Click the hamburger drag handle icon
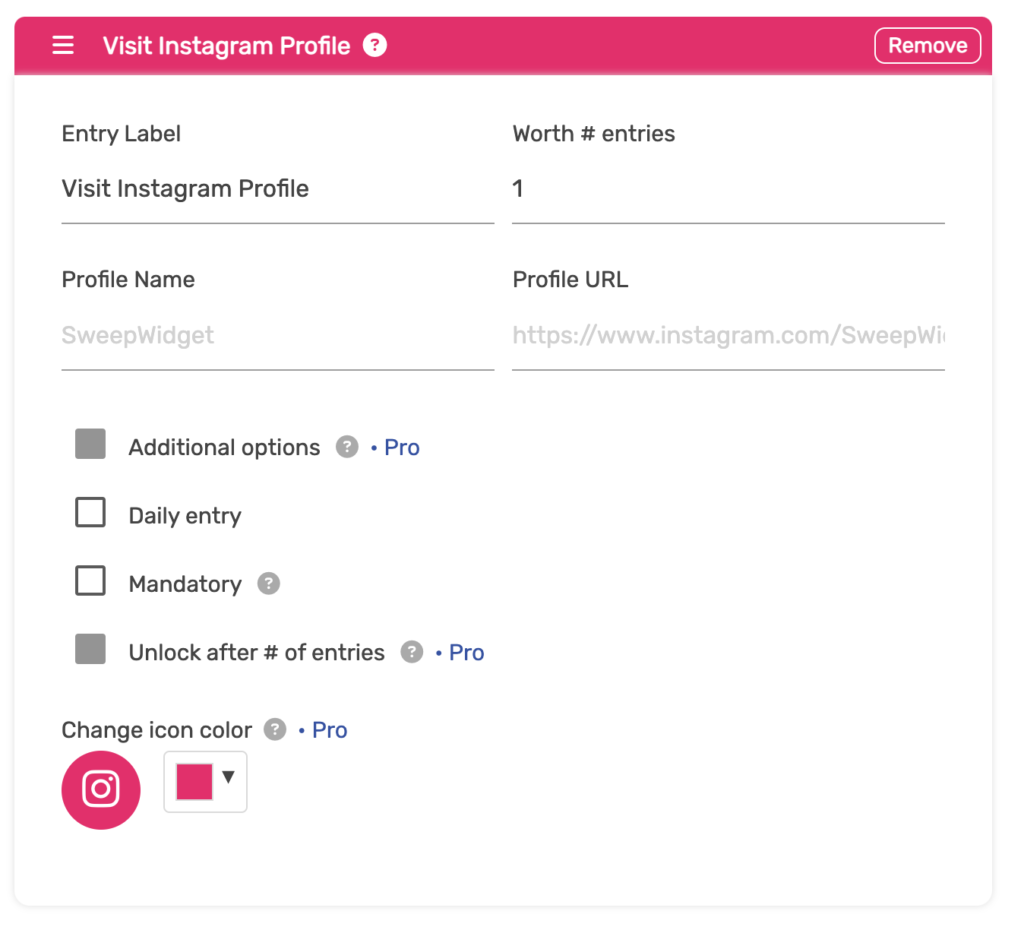The height and width of the screenshot is (930, 1024). pyautogui.click(x=63, y=46)
